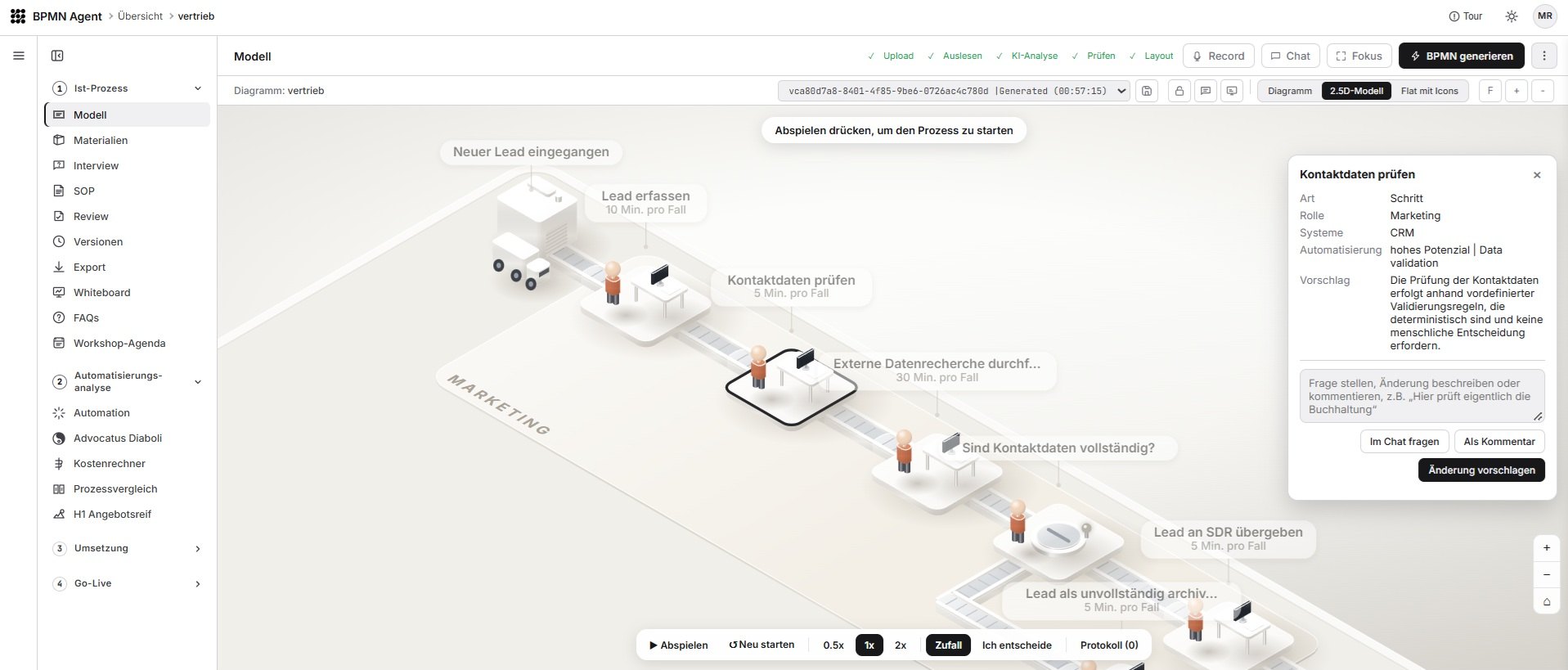Save diagram with the floppy disk icon
The image size is (1568, 670).
(1147, 91)
